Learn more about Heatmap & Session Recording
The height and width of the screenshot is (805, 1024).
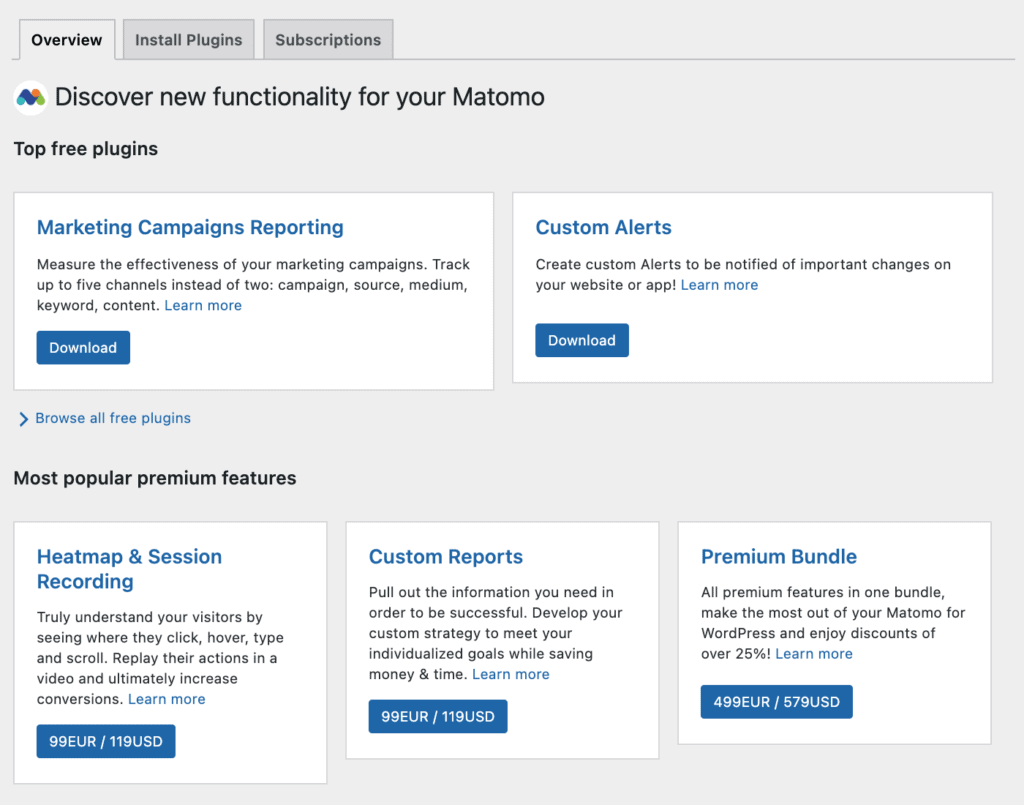(x=167, y=699)
